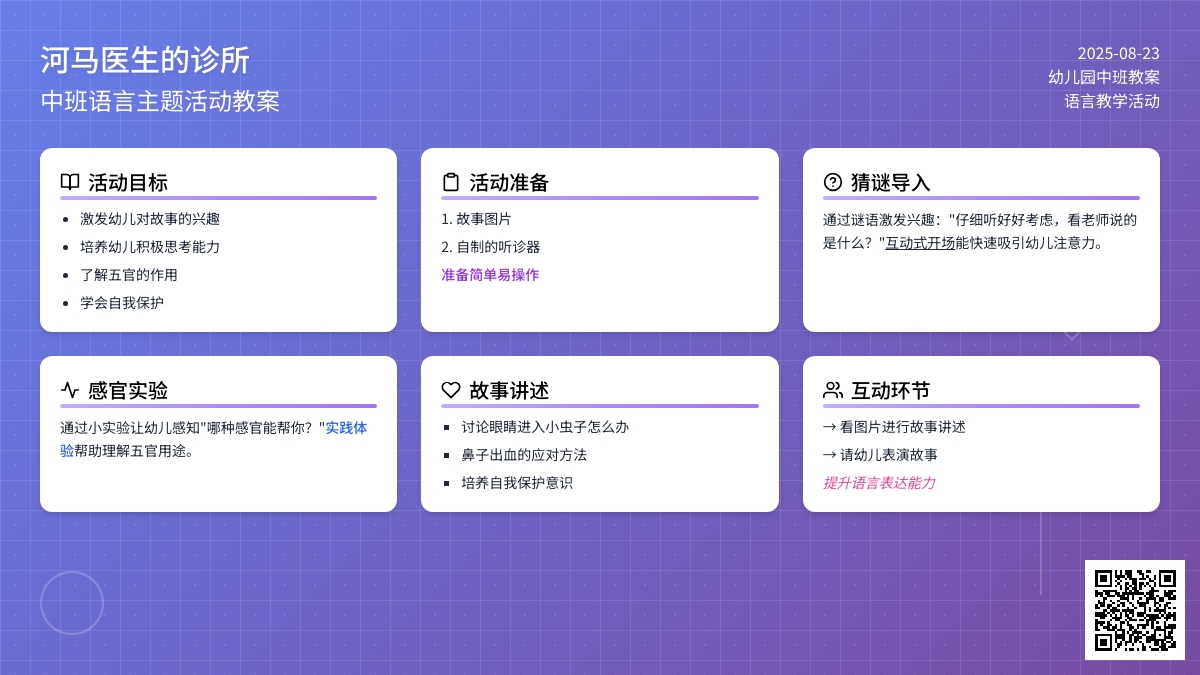Screen dimensions: 1200x675
Task: Click the bullet 了解五官的作用
Action: (x=129, y=274)
